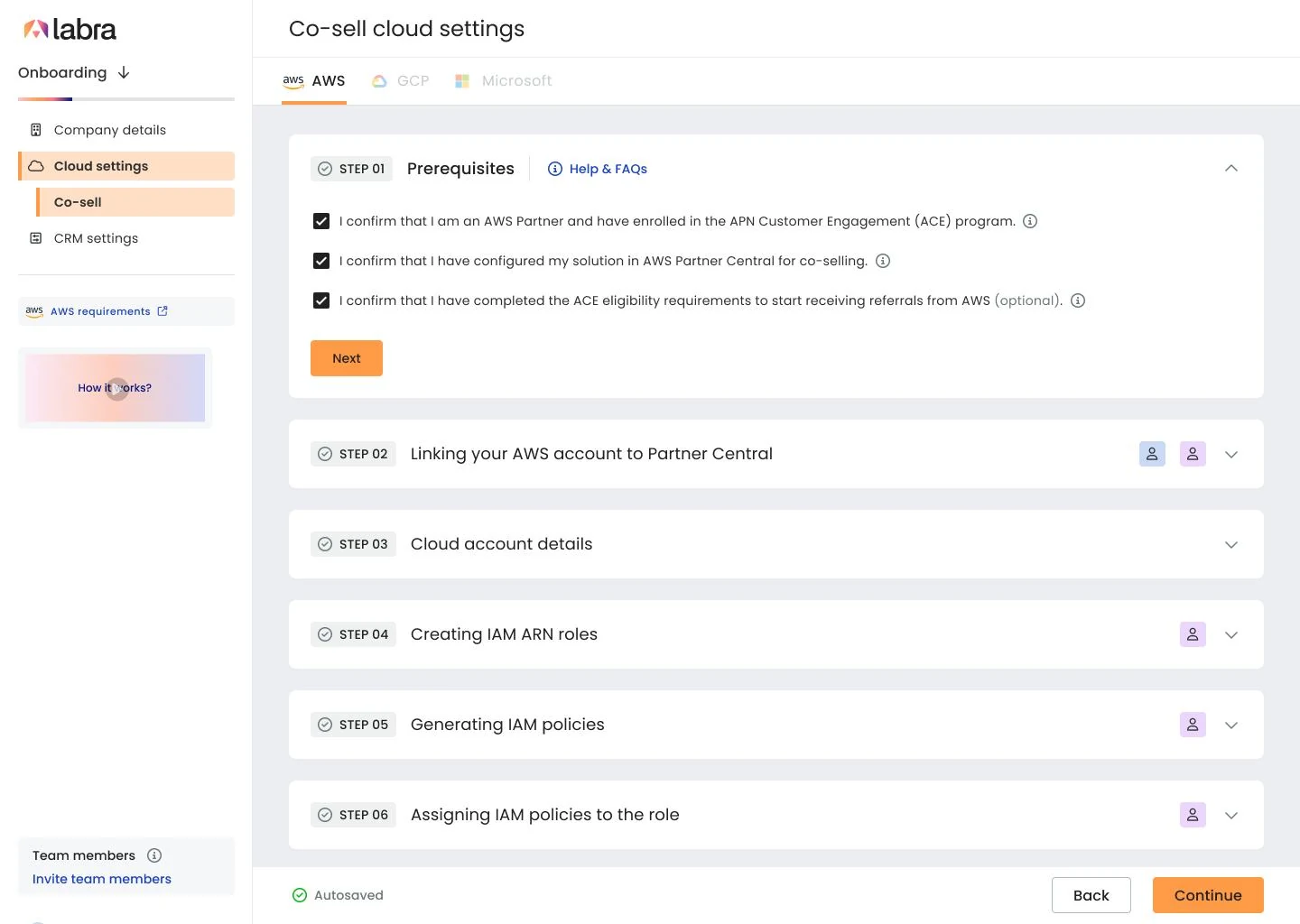The height and width of the screenshot is (924, 1300).
Task: Click info icon beside ACE program confirmation
Action: pyautogui.click(x=1030, y=221)
